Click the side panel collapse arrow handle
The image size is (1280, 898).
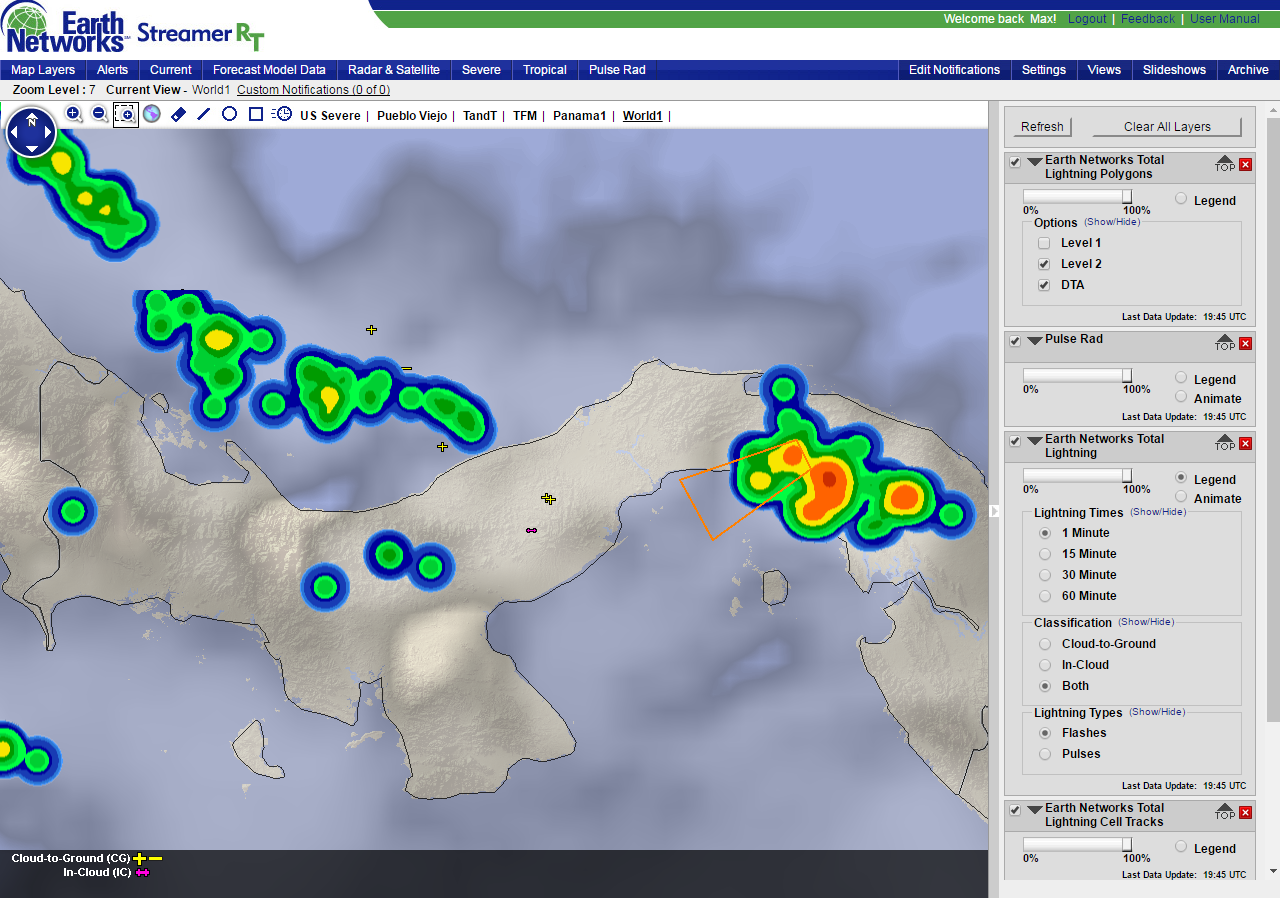[x=994, y=511]
